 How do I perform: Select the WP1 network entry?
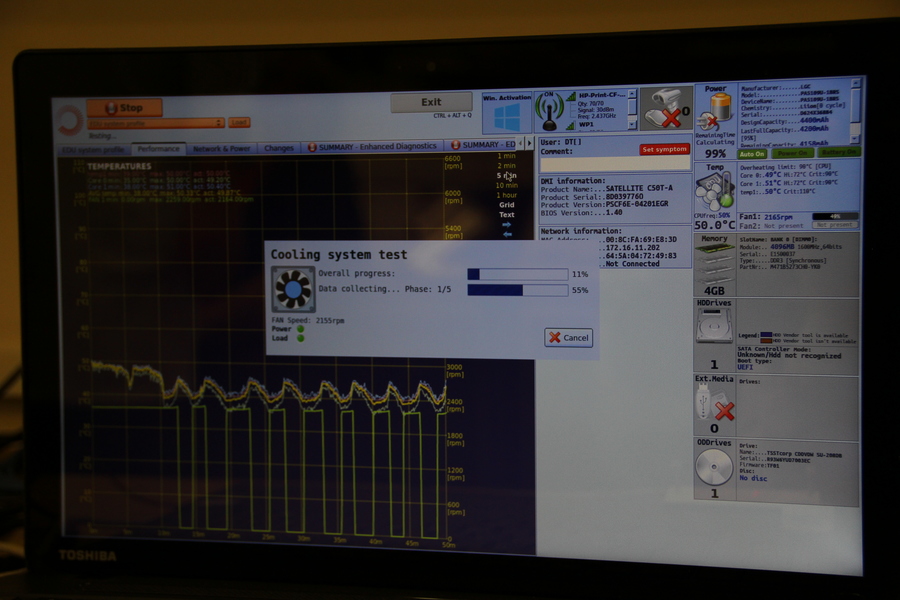click(x=587, y=124)
